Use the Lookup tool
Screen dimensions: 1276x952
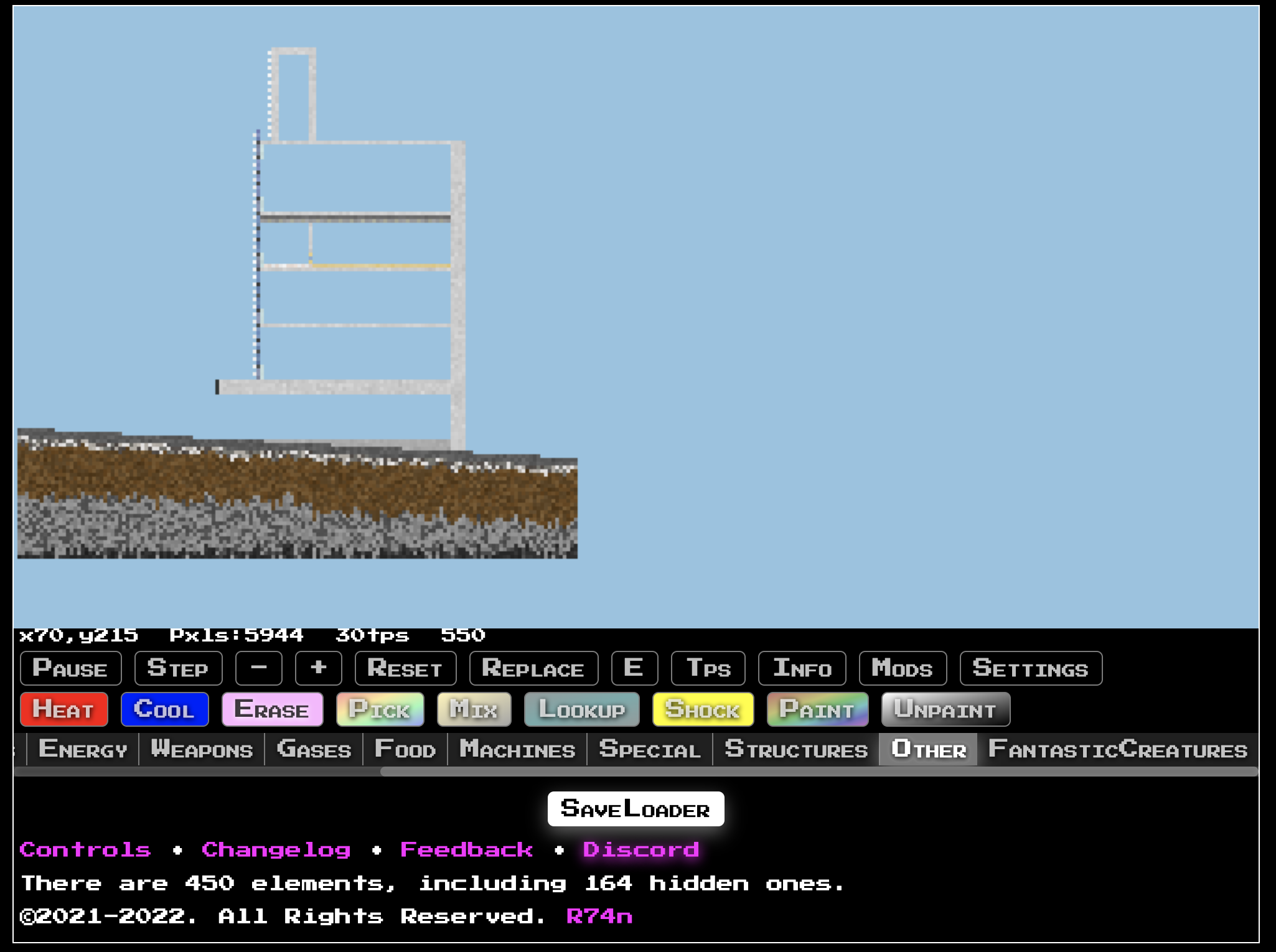(x=581, y=709)
